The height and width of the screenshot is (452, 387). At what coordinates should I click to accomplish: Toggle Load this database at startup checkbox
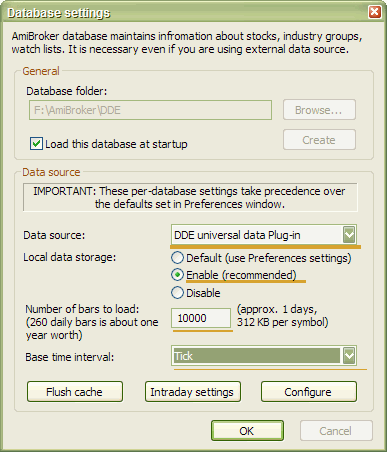pos(36,144)
